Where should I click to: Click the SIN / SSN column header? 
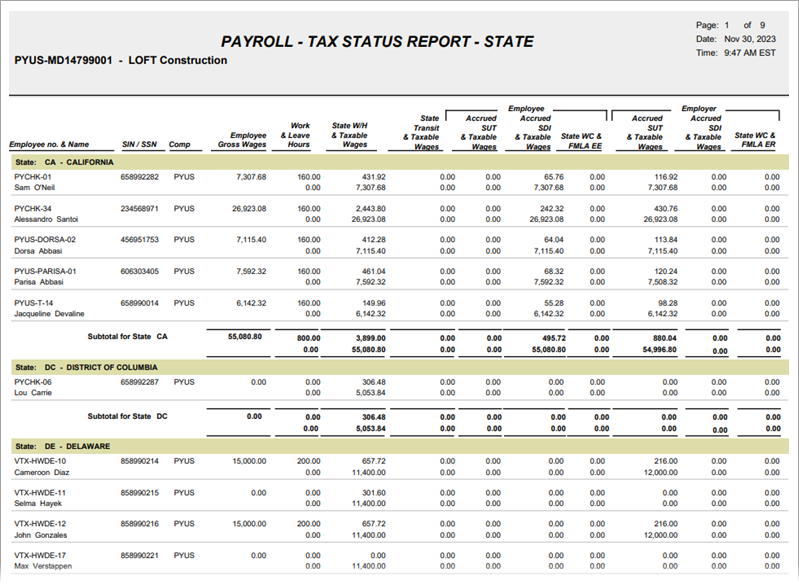point(139,144)
